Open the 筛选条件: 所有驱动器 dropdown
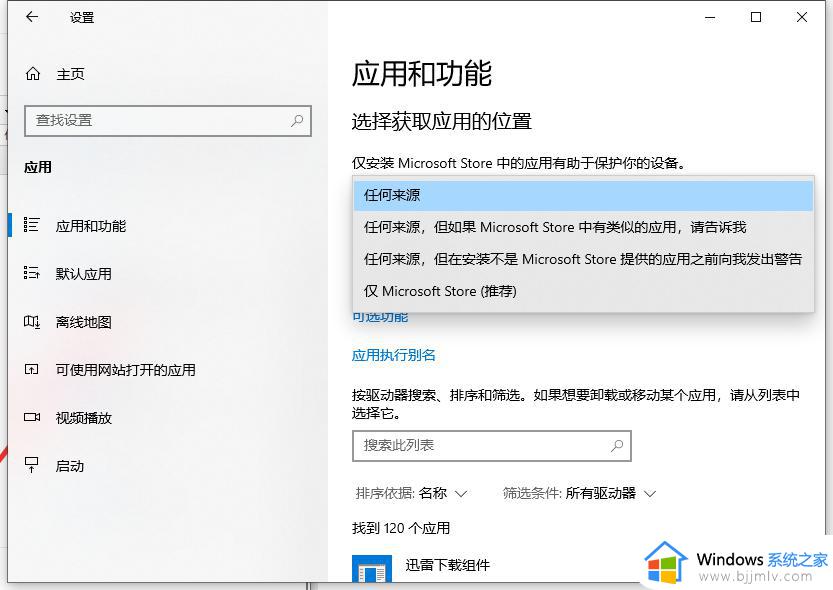Image resolution: width=833 pixels, height=590 pixels. (x=580, y=493)
